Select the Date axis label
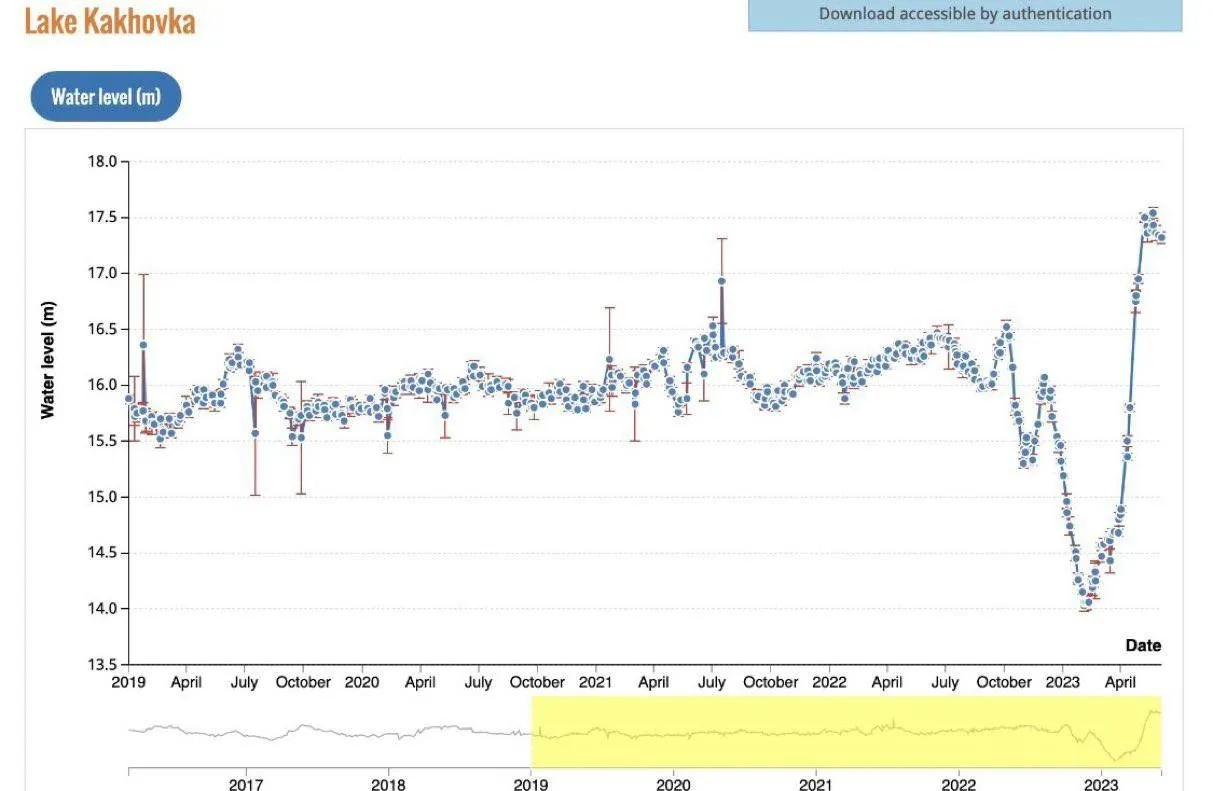1213x791 pixels. 1145,645
